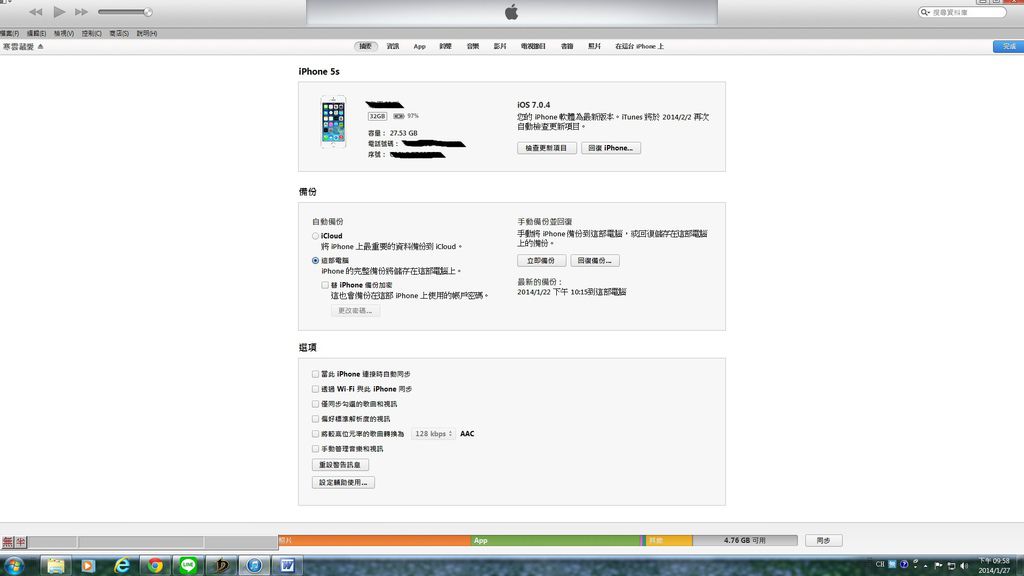Open the 檢視(V) menu
1024x576 pixels.
[x=63, y=33]
